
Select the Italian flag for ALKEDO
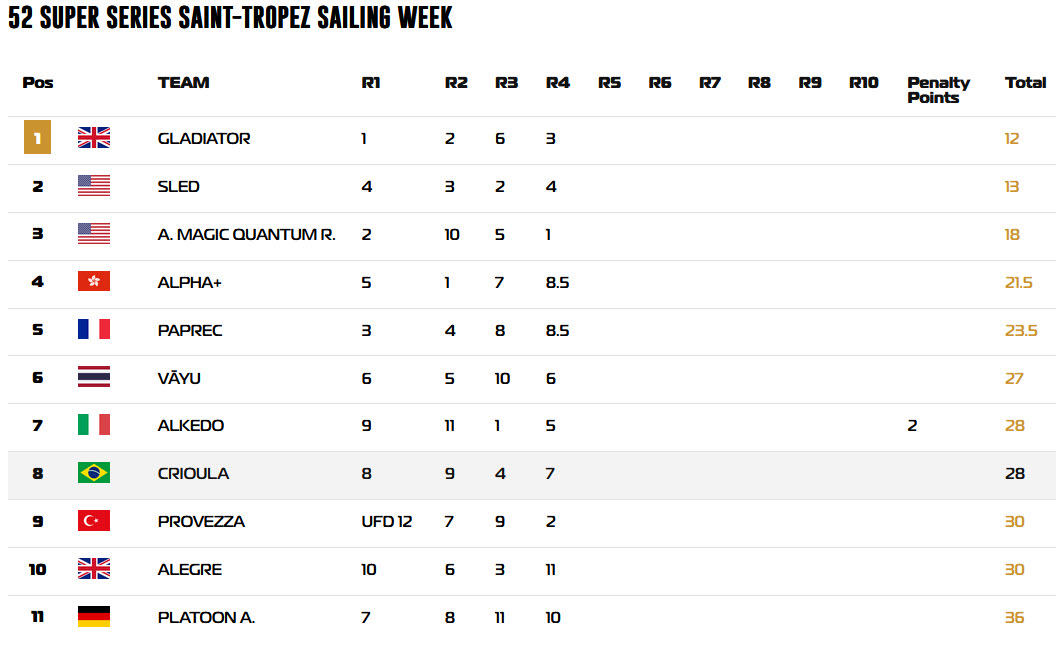click(94, 424)
